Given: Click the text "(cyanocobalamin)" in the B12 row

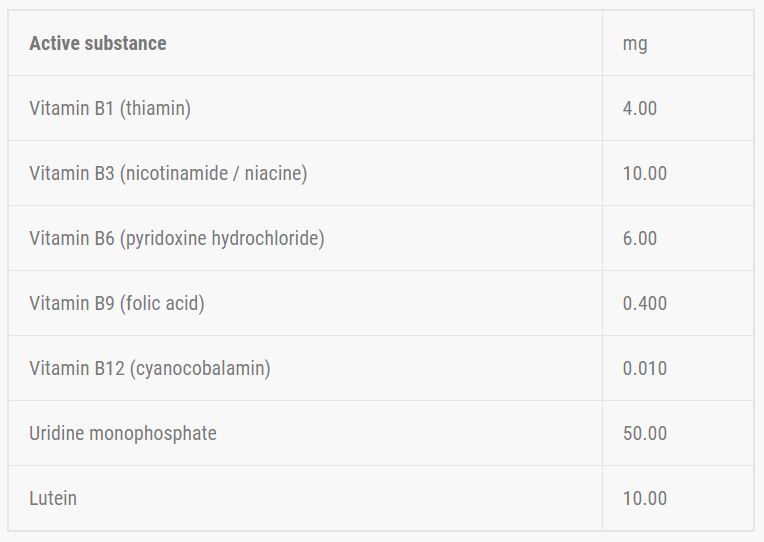Looking at the screenshot, I should click(200, 368).
